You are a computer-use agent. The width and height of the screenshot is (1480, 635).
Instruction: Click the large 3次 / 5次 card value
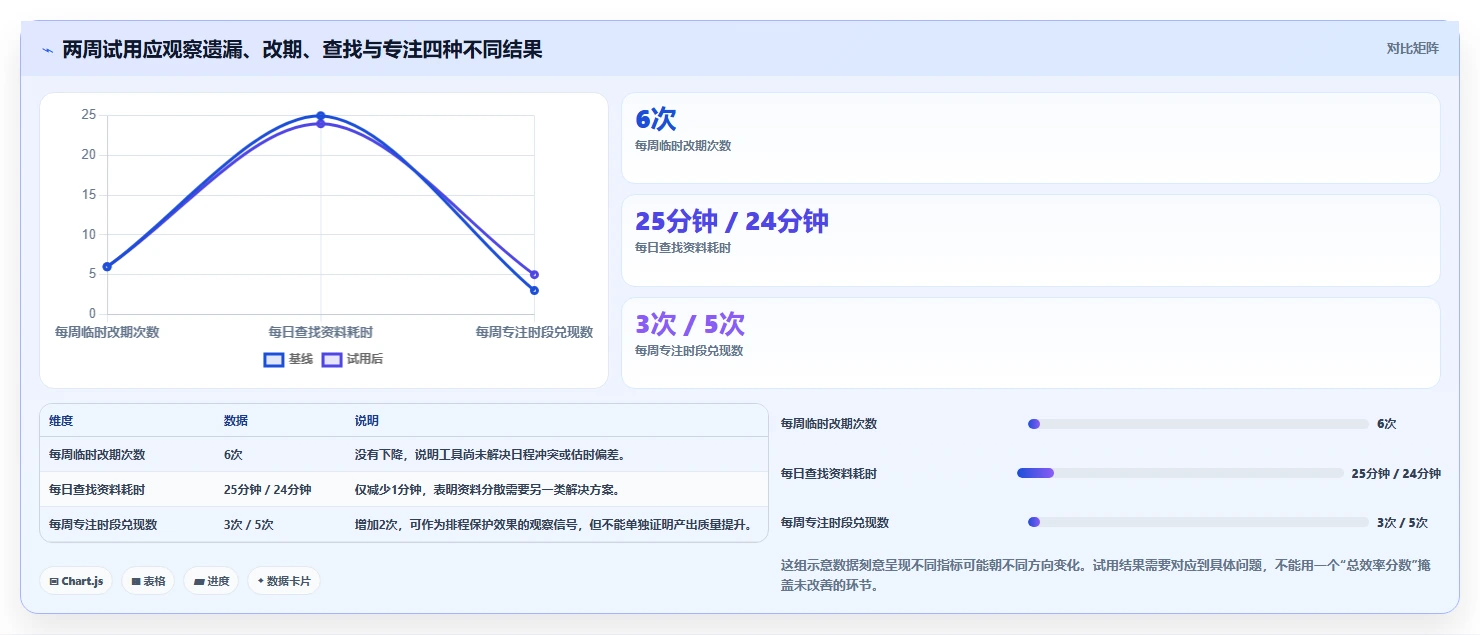click(690, 324)
